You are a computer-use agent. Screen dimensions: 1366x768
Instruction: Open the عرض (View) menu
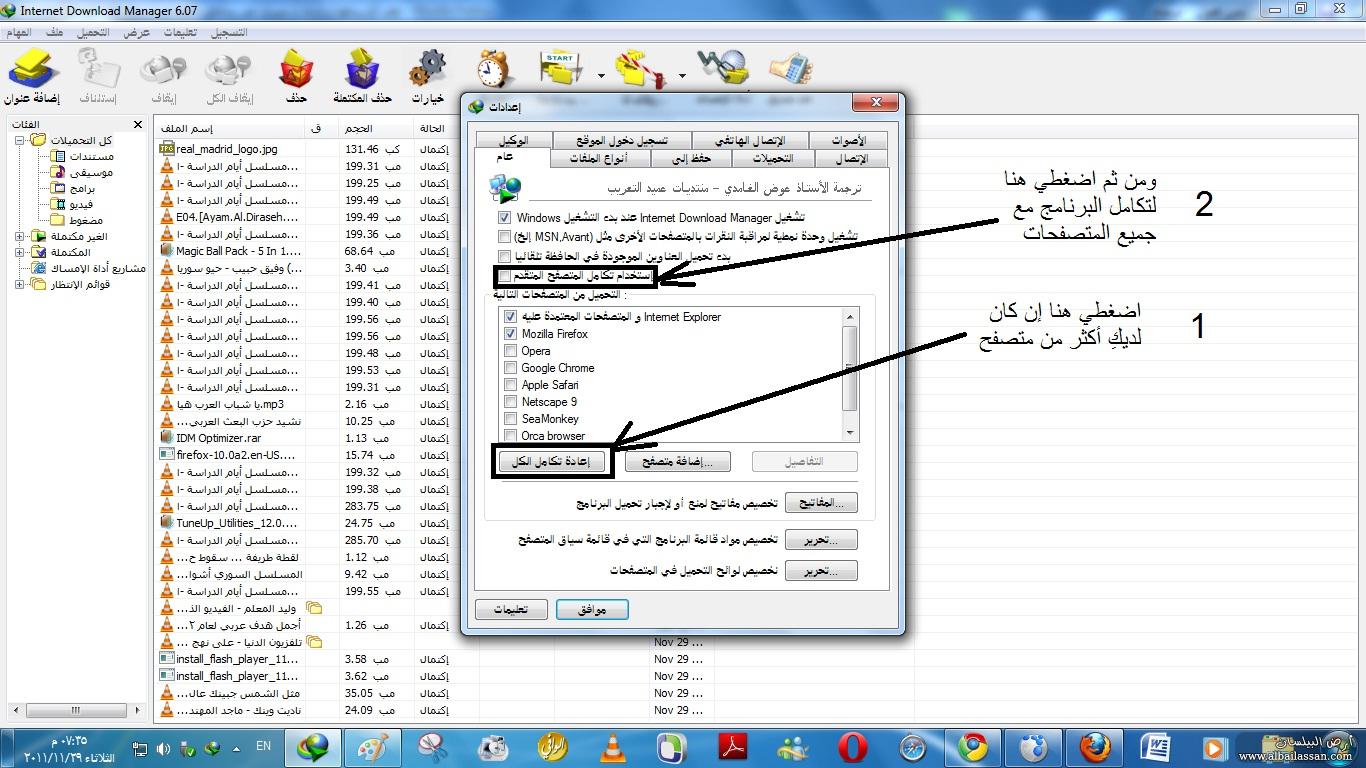136,32
